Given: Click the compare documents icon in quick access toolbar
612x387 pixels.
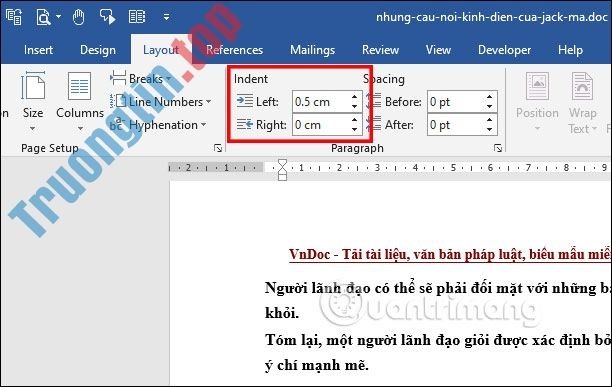Looking at the screenshot, I should pos(14,17).
